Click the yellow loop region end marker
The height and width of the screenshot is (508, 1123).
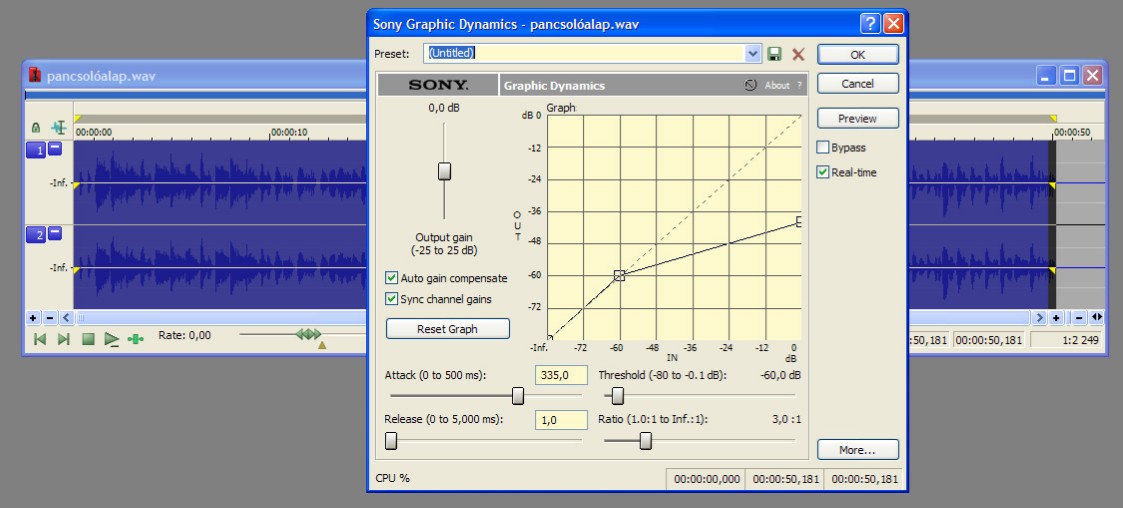pyautogui.click(x=1053, y=118)
